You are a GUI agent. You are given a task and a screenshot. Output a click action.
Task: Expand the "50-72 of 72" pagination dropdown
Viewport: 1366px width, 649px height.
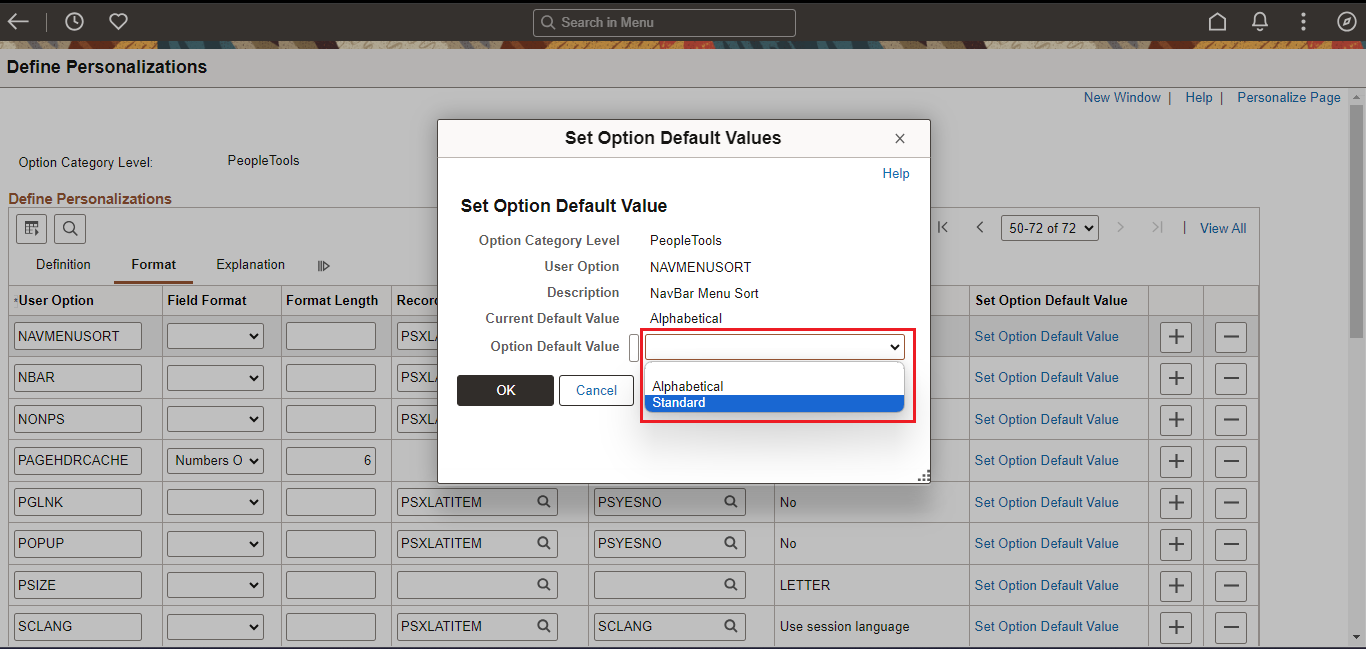click(1049, 228)
